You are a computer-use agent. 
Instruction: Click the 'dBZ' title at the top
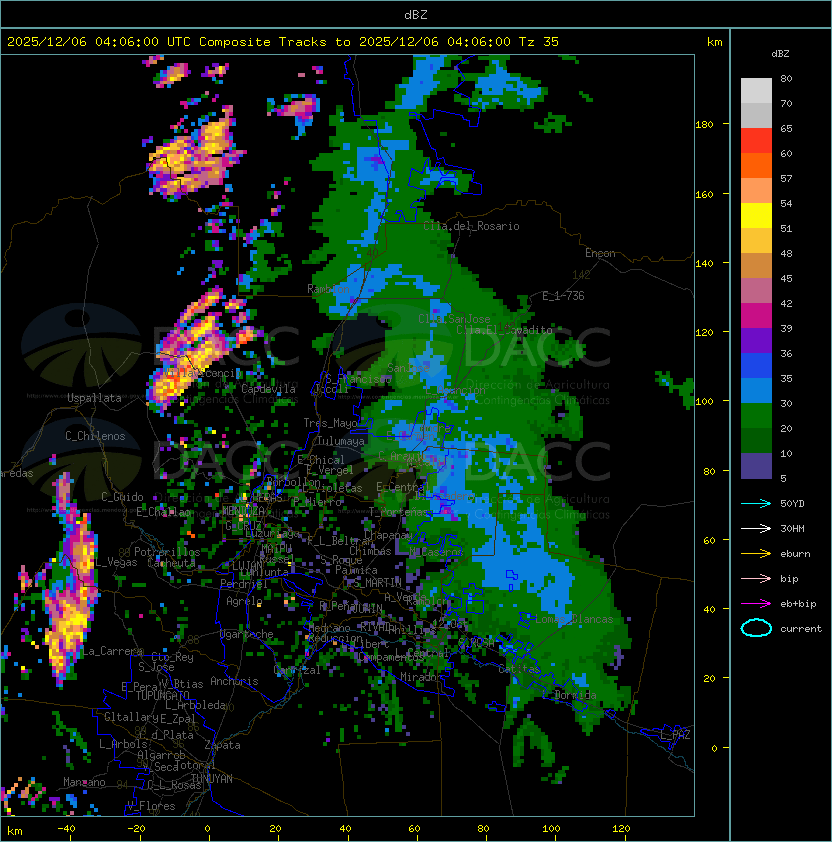(416, 15)
